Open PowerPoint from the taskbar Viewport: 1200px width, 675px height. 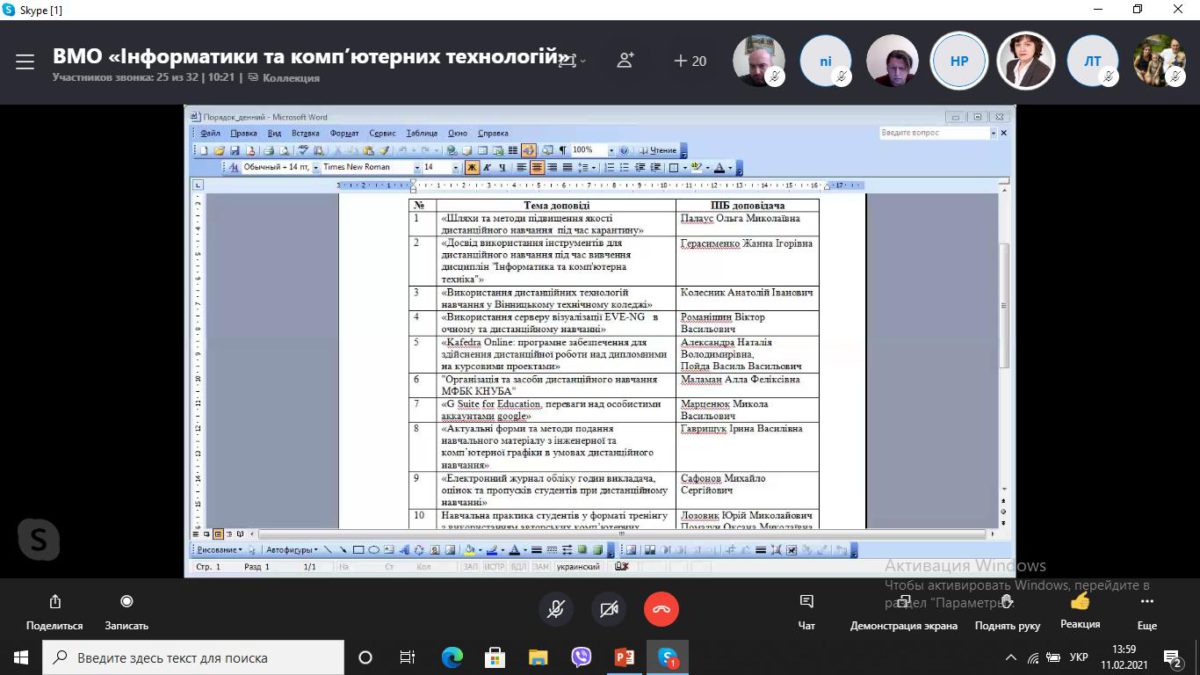pyautogui.click(x=624, y=658)
